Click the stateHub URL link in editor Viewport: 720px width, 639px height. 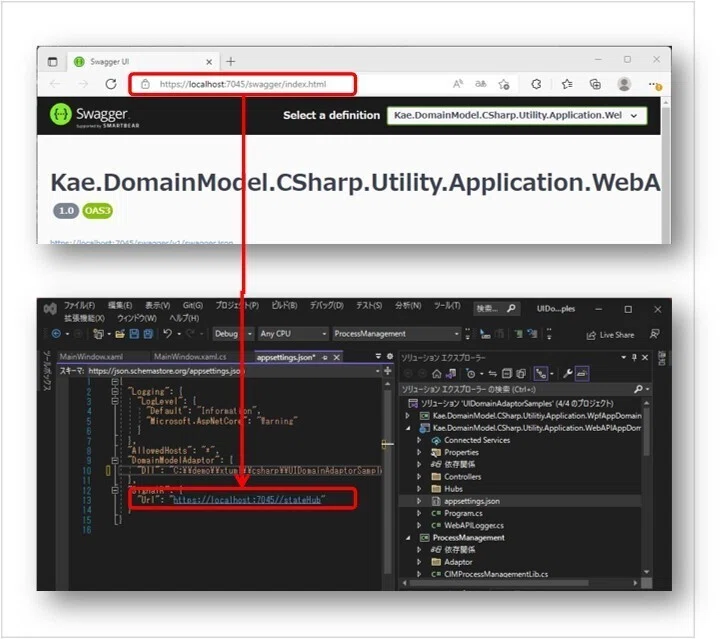coord(247,500)
